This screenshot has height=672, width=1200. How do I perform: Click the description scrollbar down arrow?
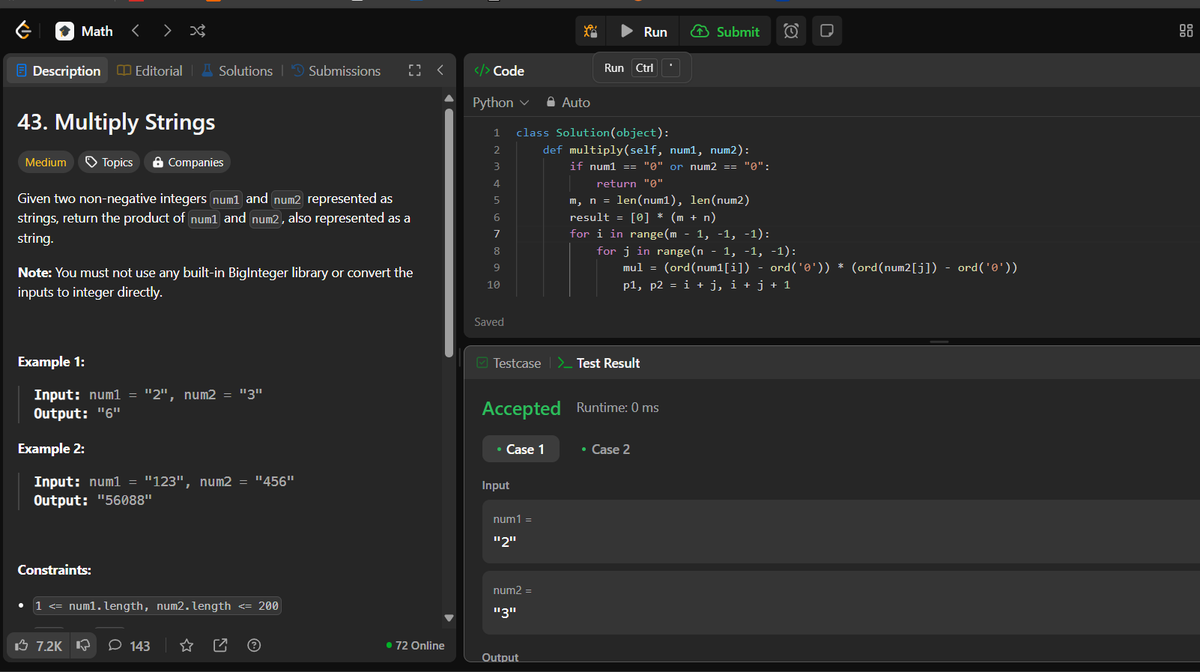(x=449, y=616)
